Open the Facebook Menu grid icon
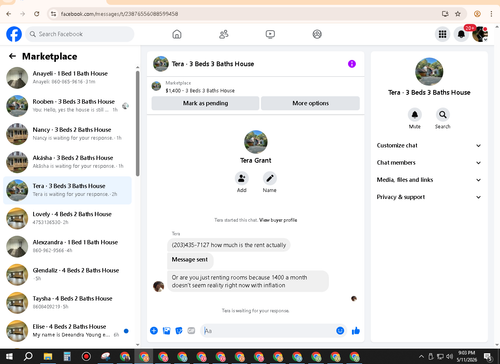This screenshot has height=364, width=500. tap(442, 34)
